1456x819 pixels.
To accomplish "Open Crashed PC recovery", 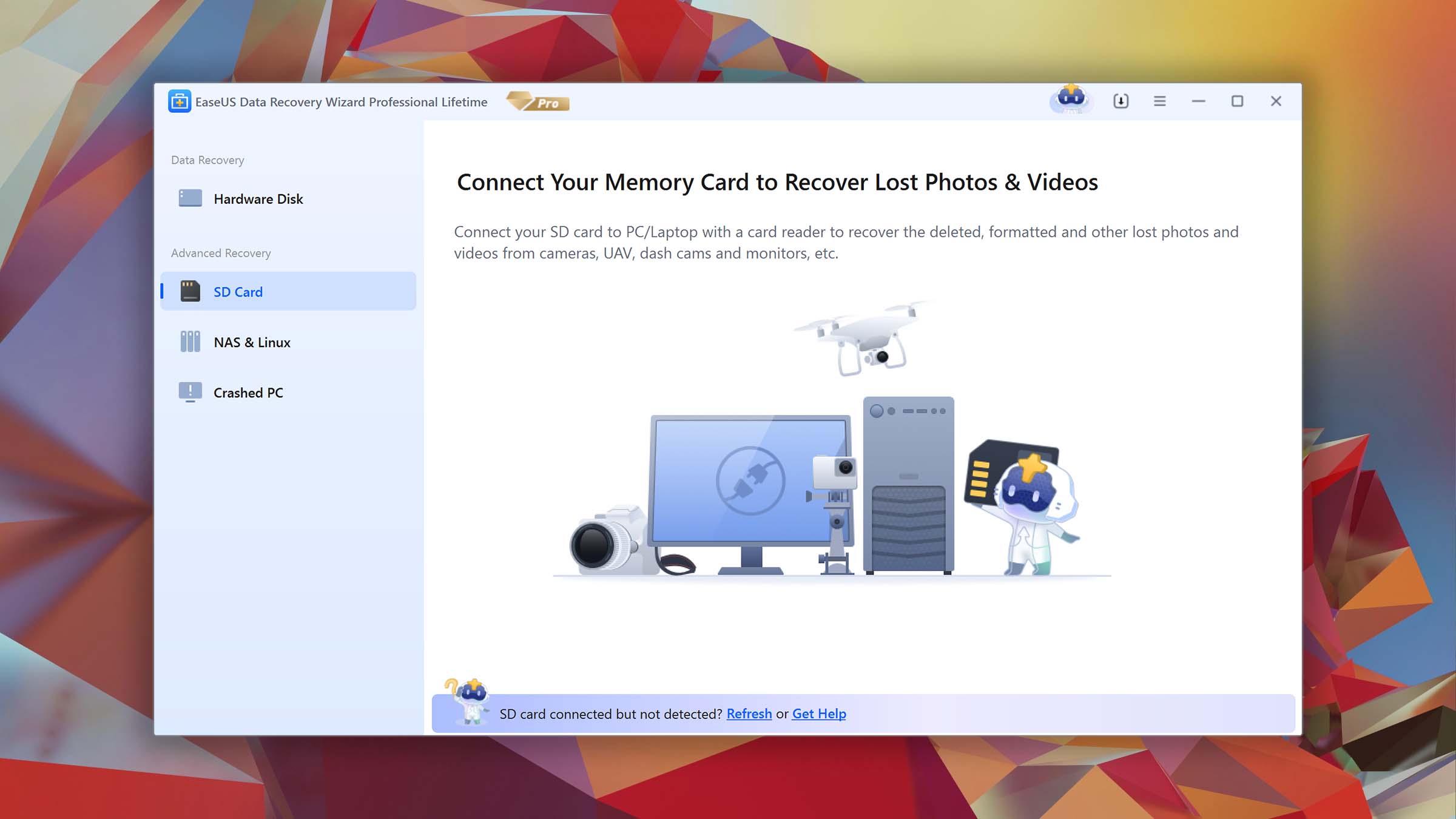I will 288,393.
